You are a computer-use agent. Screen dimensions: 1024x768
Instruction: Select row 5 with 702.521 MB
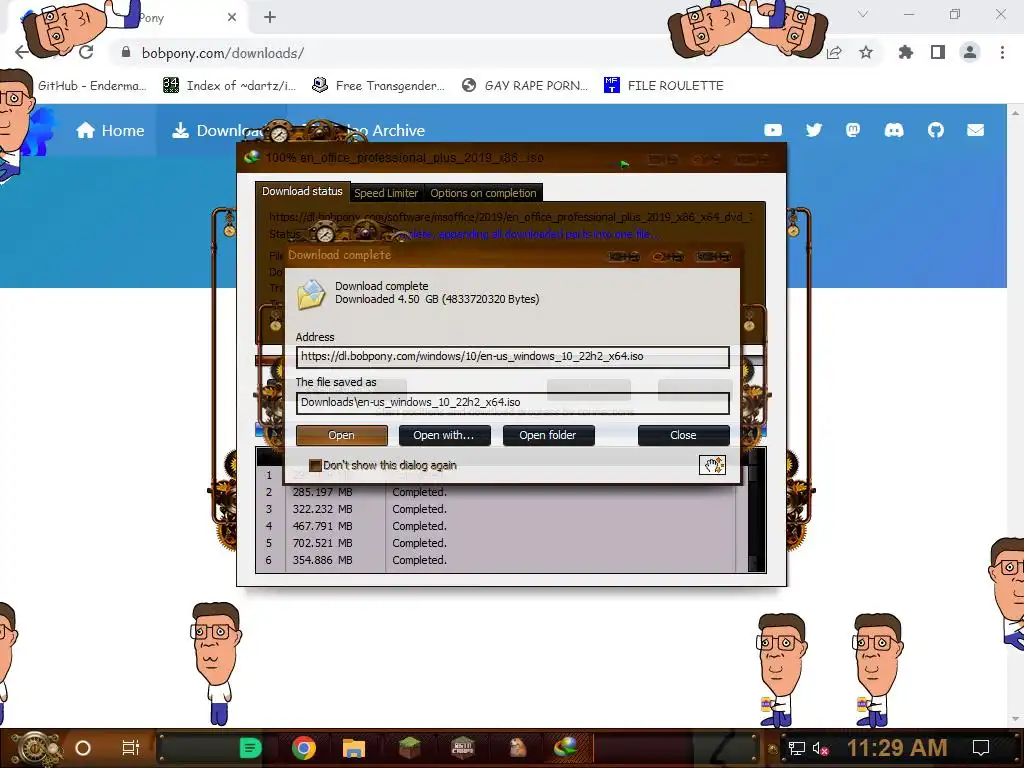496,543
